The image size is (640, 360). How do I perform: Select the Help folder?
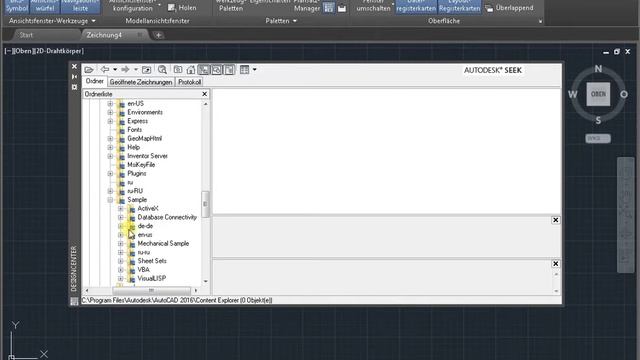[x=133, y=147]
